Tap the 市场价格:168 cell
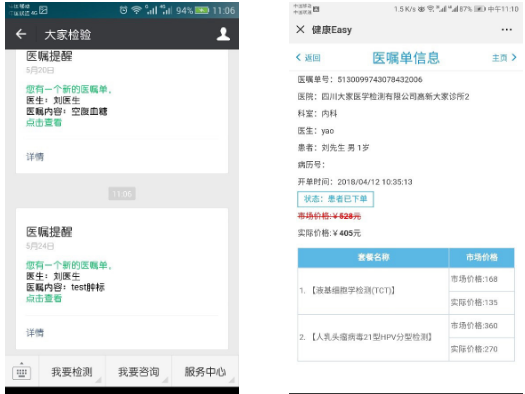Image resolution: width=525 pixels, height=394 pixels. click(x=481, y=279)
